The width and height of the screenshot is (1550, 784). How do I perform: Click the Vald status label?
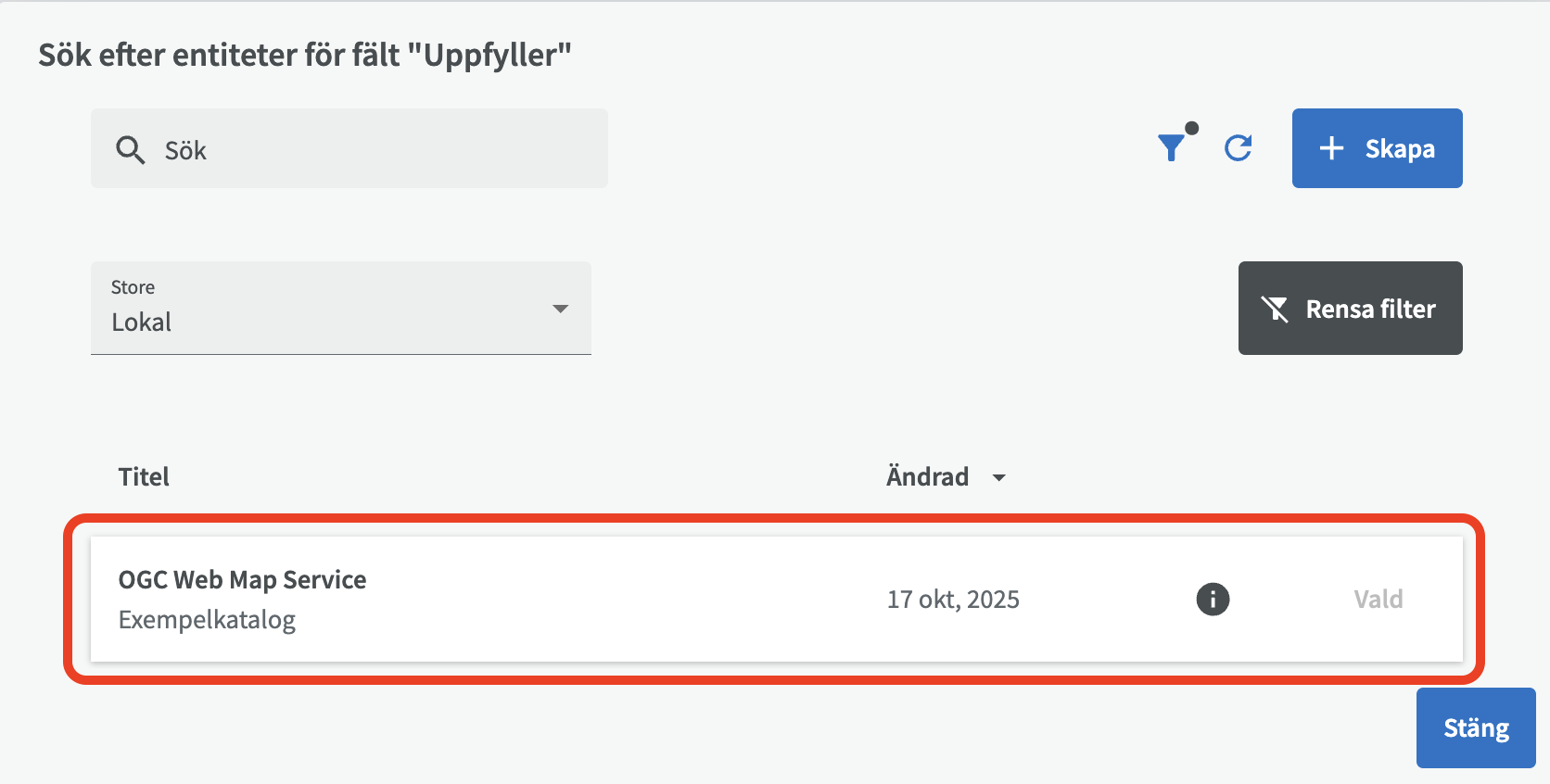[x=1378, y=600]
